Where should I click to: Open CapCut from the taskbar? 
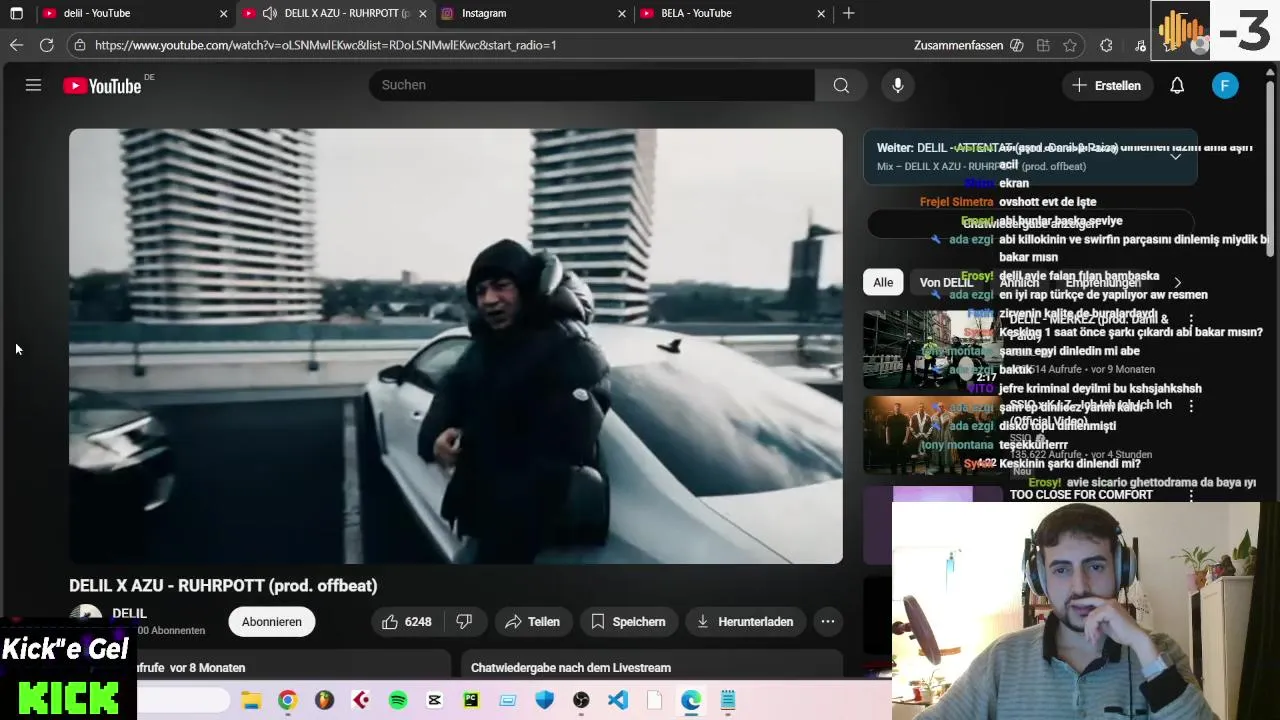(434, 700)
